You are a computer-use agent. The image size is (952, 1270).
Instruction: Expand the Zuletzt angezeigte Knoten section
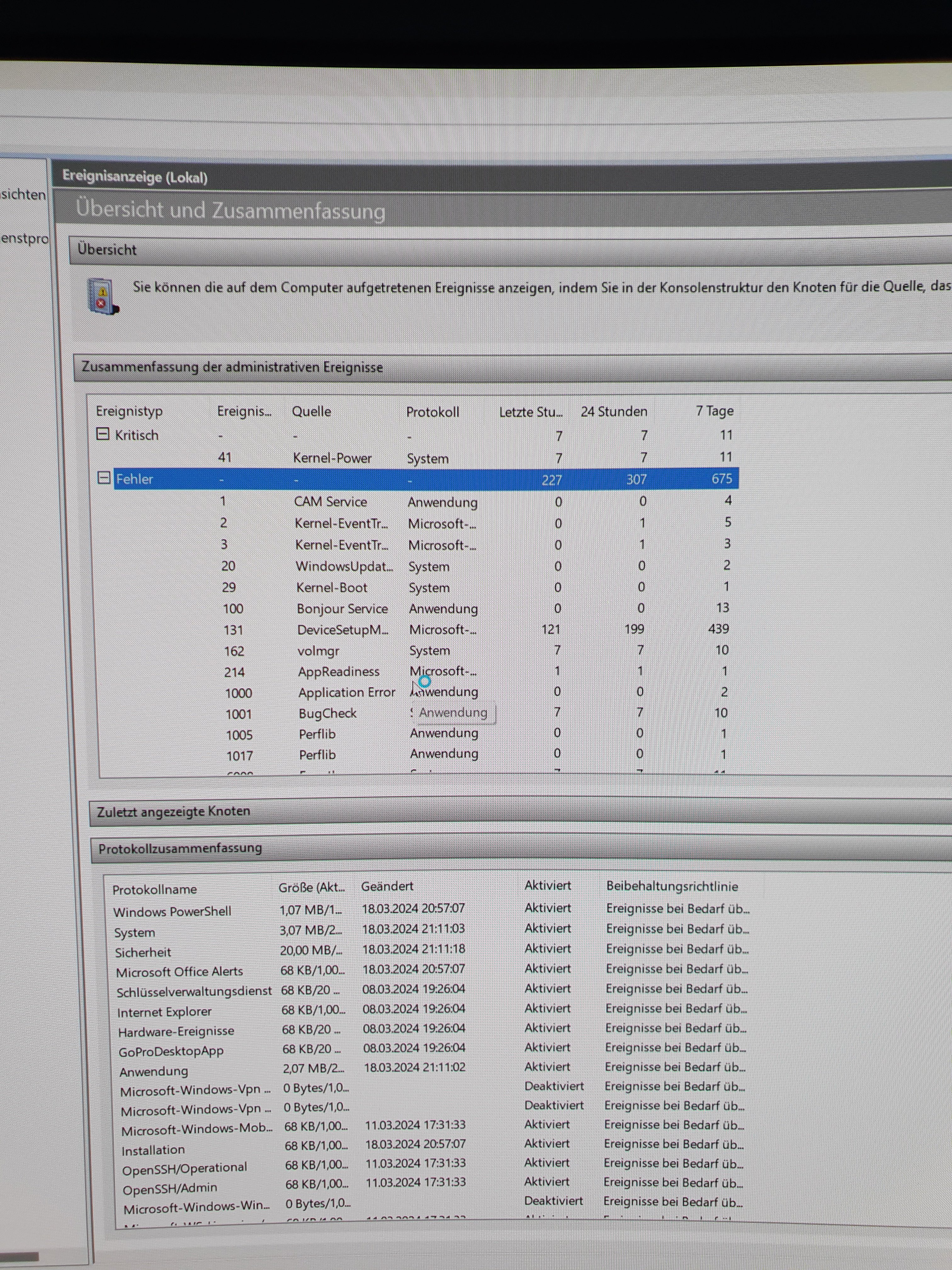pyautogui.click(x=173, y=811)
